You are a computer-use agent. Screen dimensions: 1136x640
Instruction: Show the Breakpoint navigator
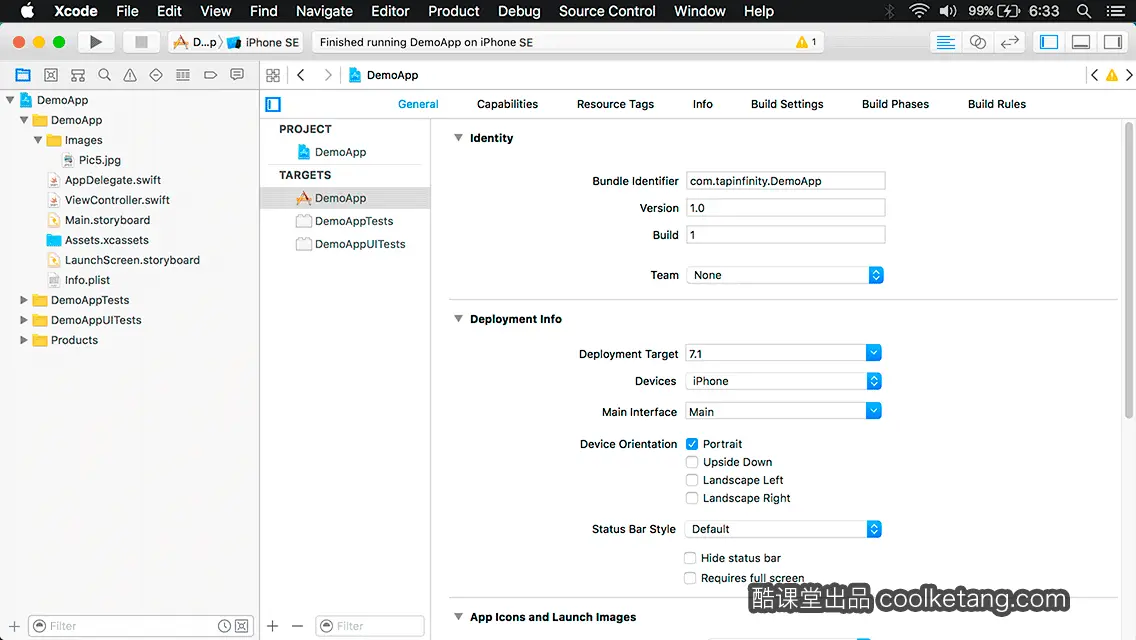click(x=210, y=75)
